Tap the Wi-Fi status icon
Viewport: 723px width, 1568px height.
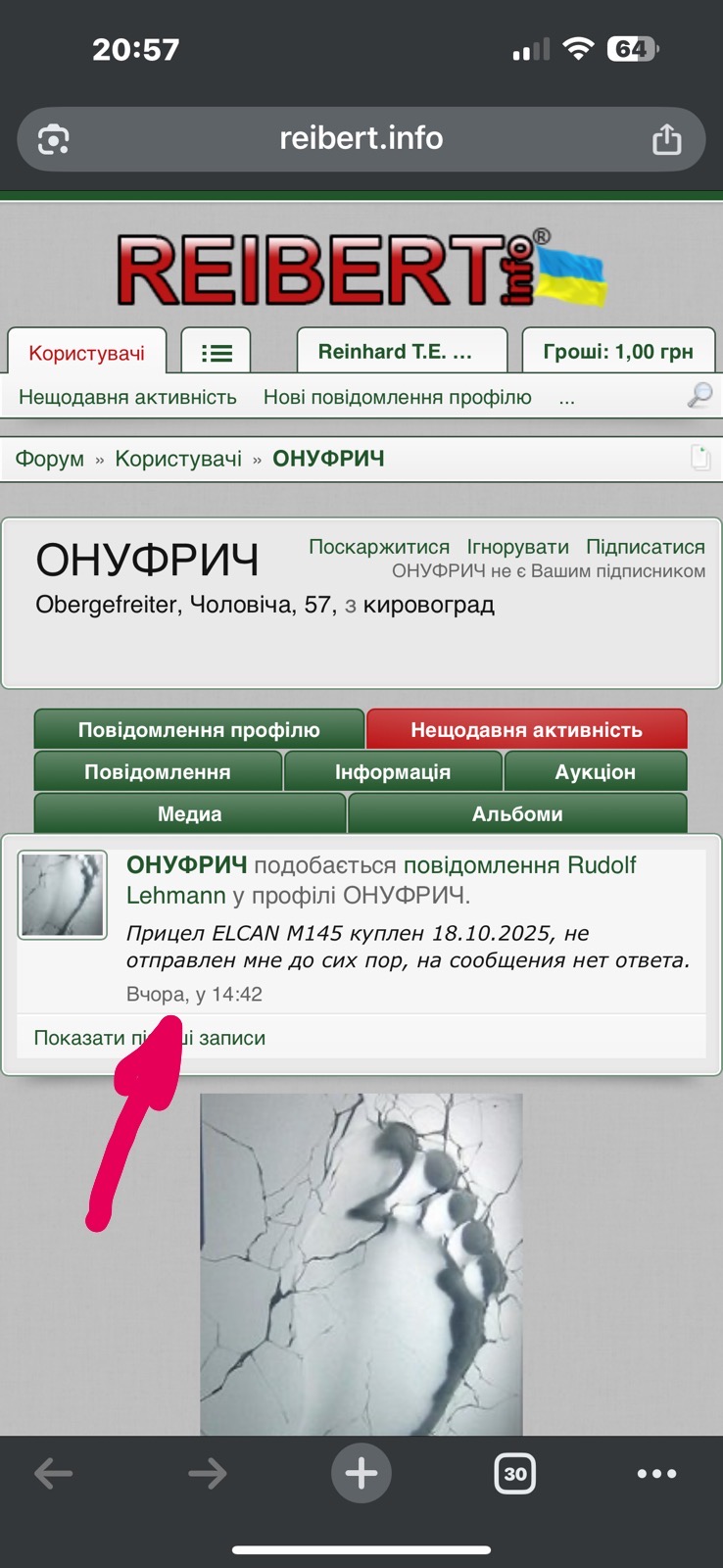click(579, 49)
